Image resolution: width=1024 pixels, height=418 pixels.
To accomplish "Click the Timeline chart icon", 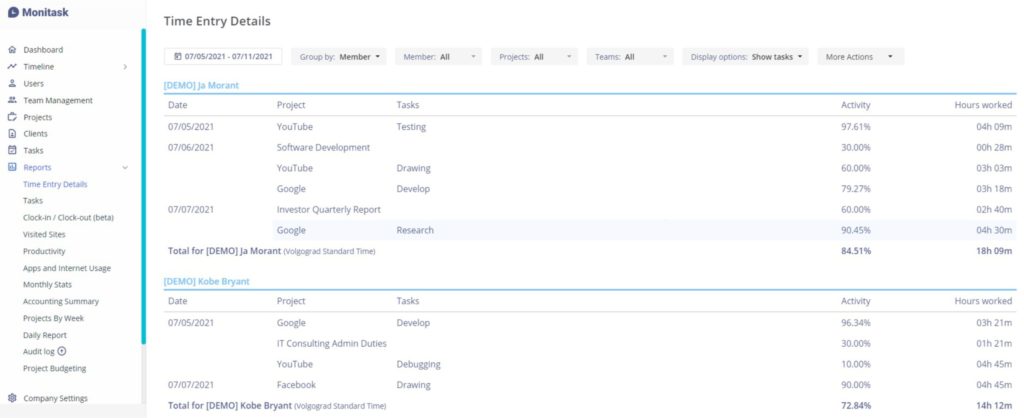I will [x=12, y=67].
